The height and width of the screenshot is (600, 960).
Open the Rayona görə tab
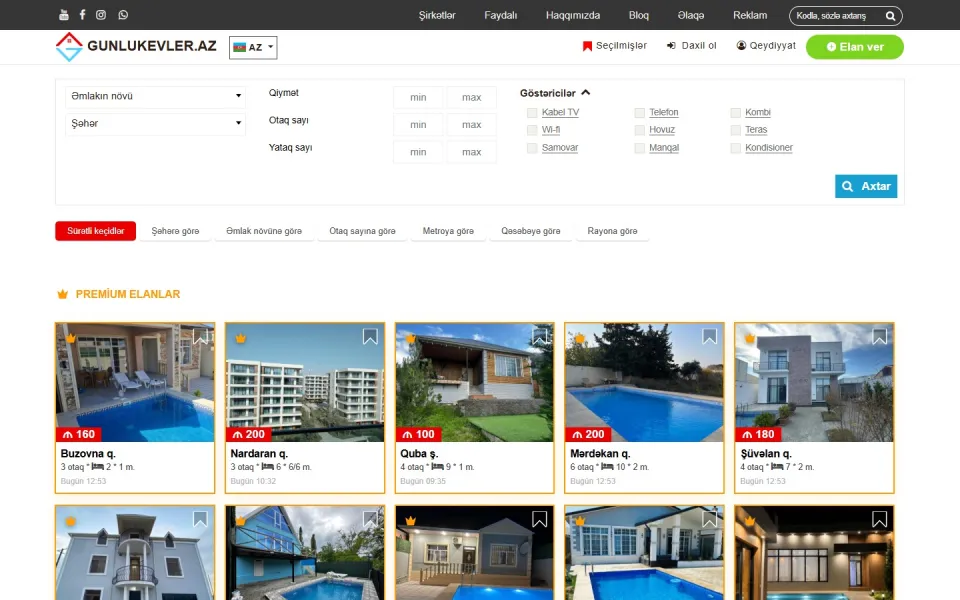(x=612, y=231)
